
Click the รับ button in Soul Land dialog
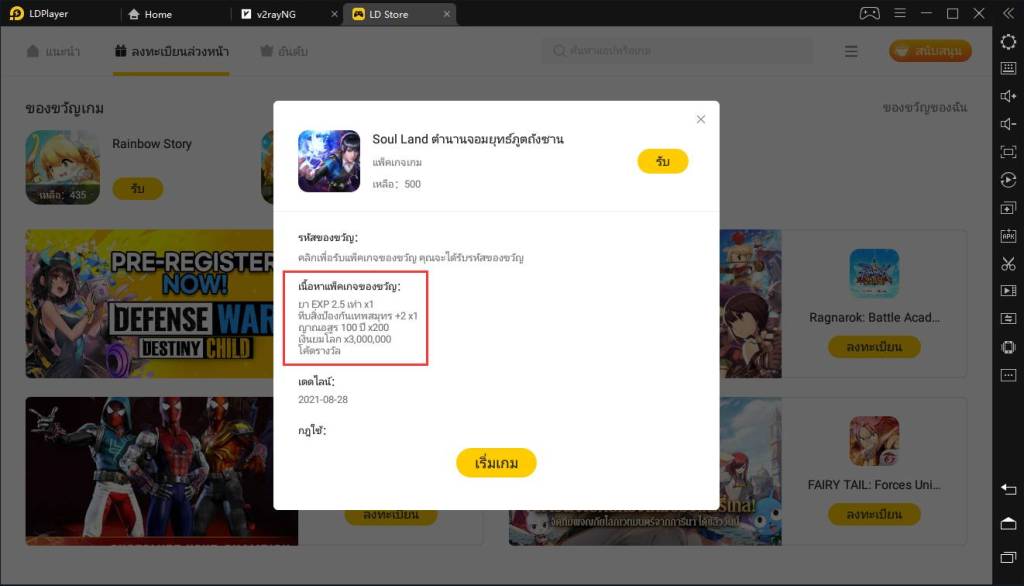663,161
